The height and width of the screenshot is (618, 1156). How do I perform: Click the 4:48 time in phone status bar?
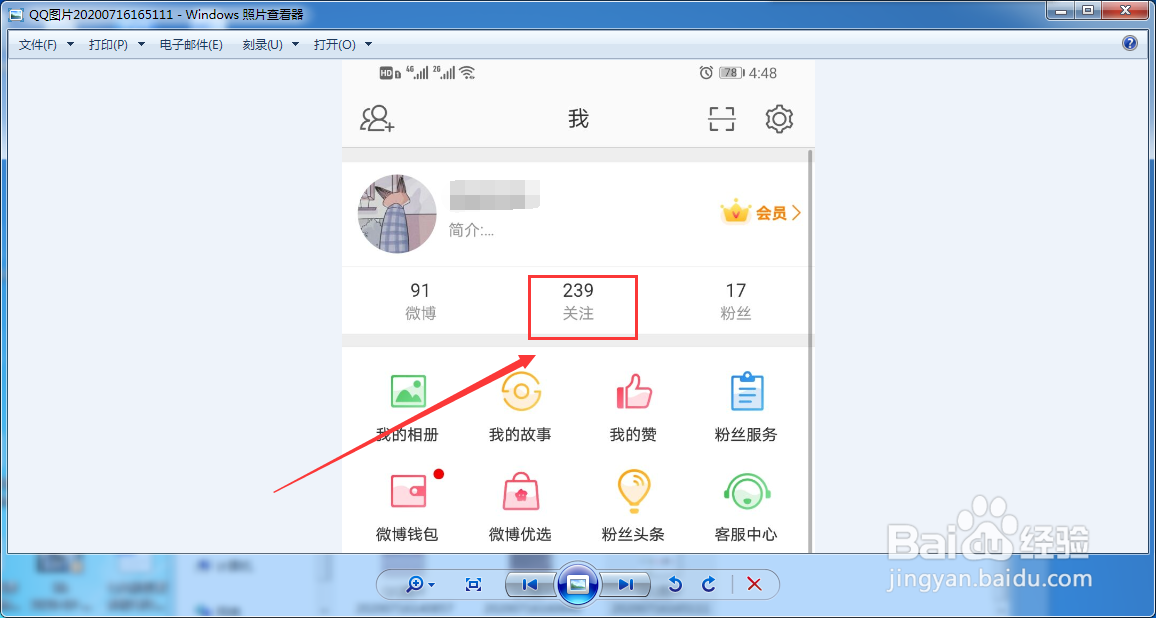tap(762, 72)
